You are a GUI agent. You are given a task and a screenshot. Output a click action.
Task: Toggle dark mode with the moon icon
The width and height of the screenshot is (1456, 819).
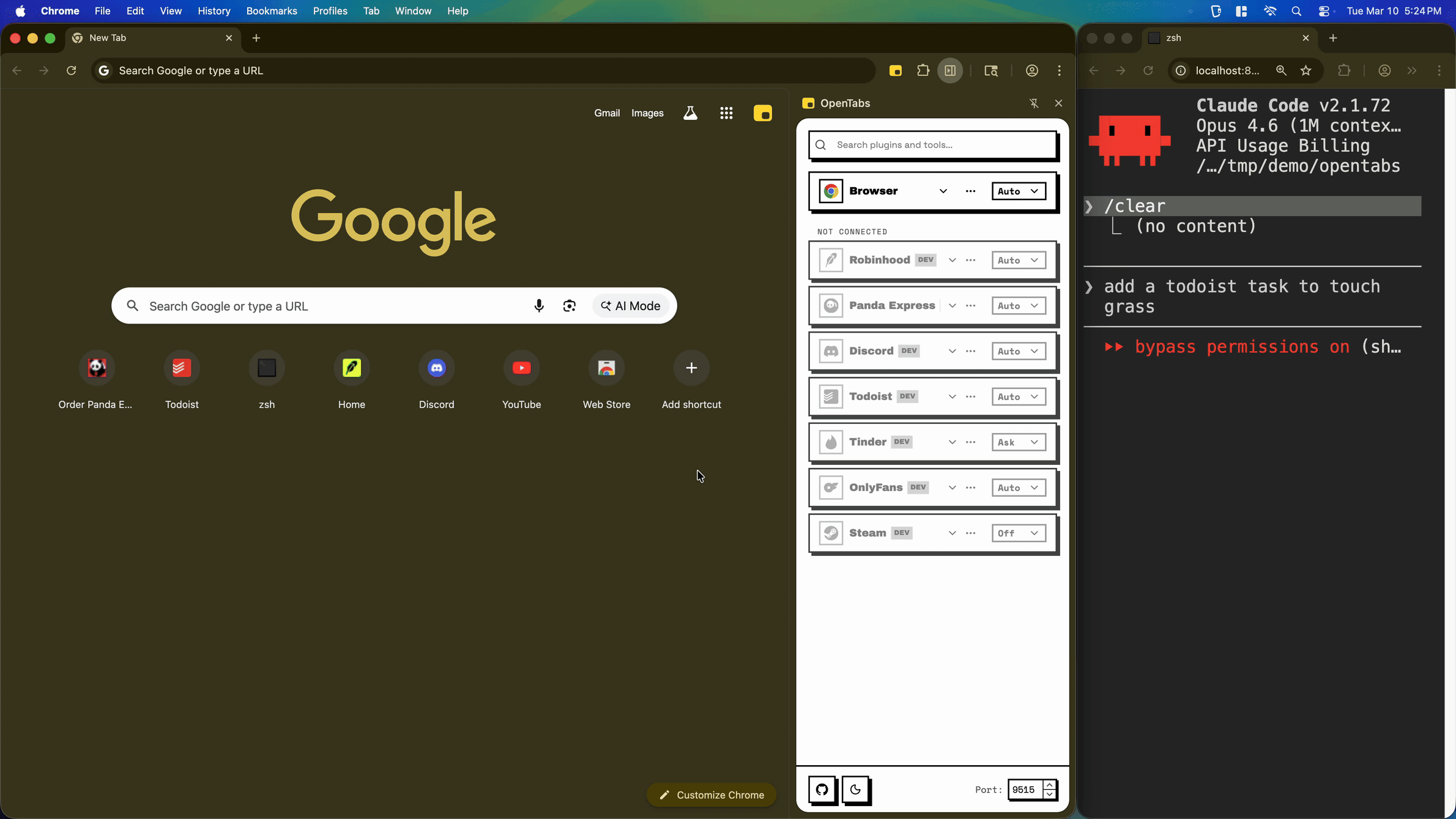coord(856,790)
